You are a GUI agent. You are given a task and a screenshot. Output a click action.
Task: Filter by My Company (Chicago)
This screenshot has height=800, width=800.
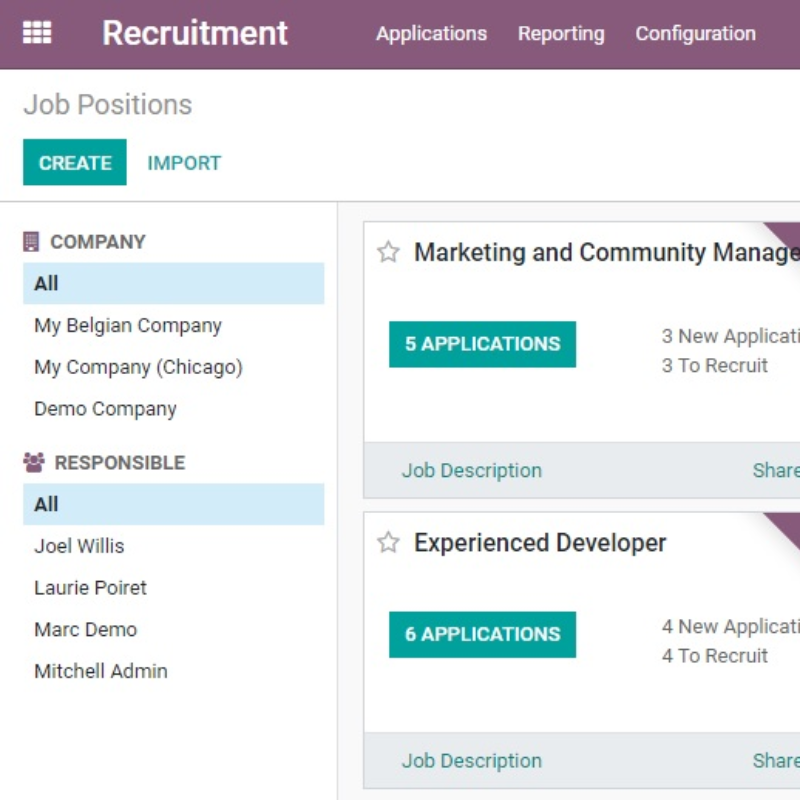pyautogui.click(x=138, y=367)
